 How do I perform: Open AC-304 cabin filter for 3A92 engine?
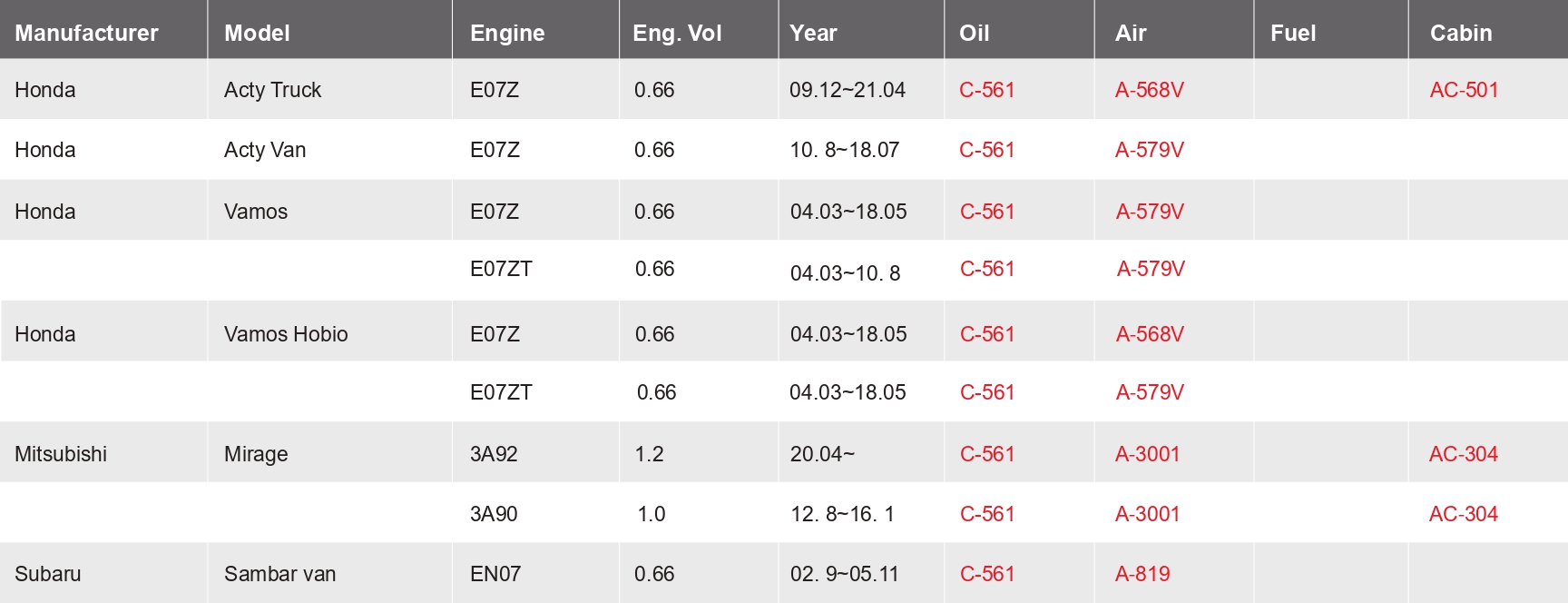click(1463, 454)
